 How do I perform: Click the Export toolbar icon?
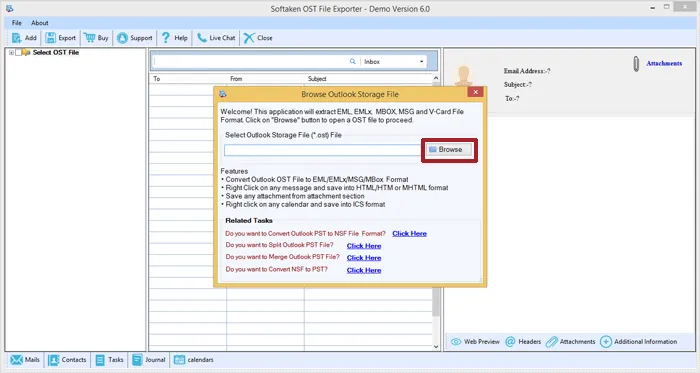click(50, 38)
